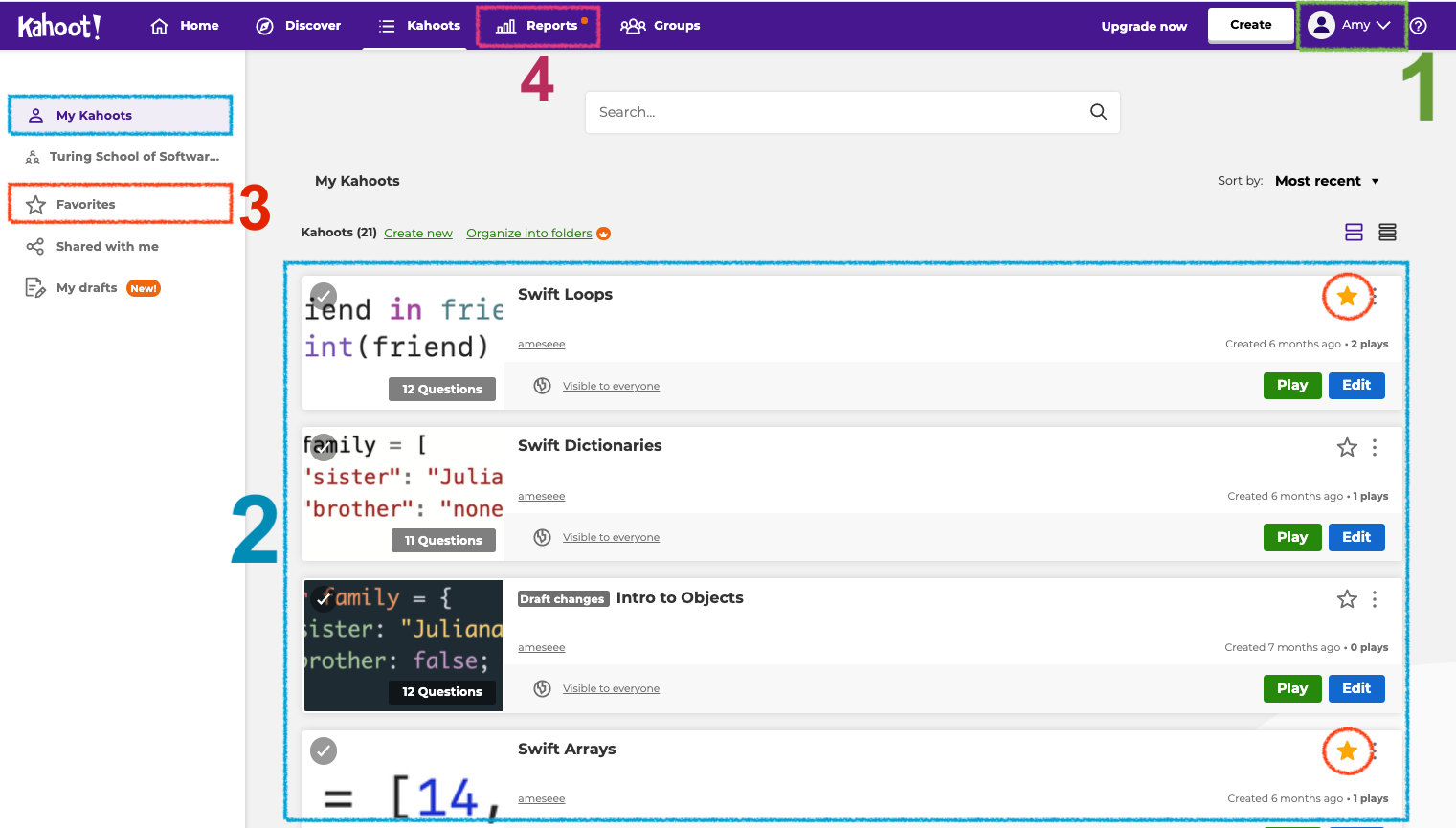Open the Kahoots tab

[x=419, y=26]
